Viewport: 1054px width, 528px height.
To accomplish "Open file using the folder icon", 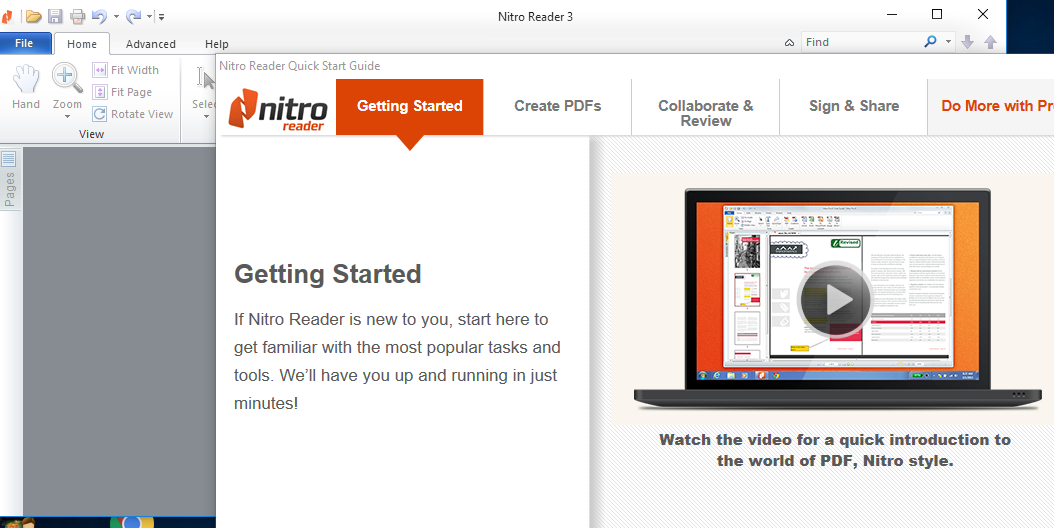I will click(x=34, y=16).
